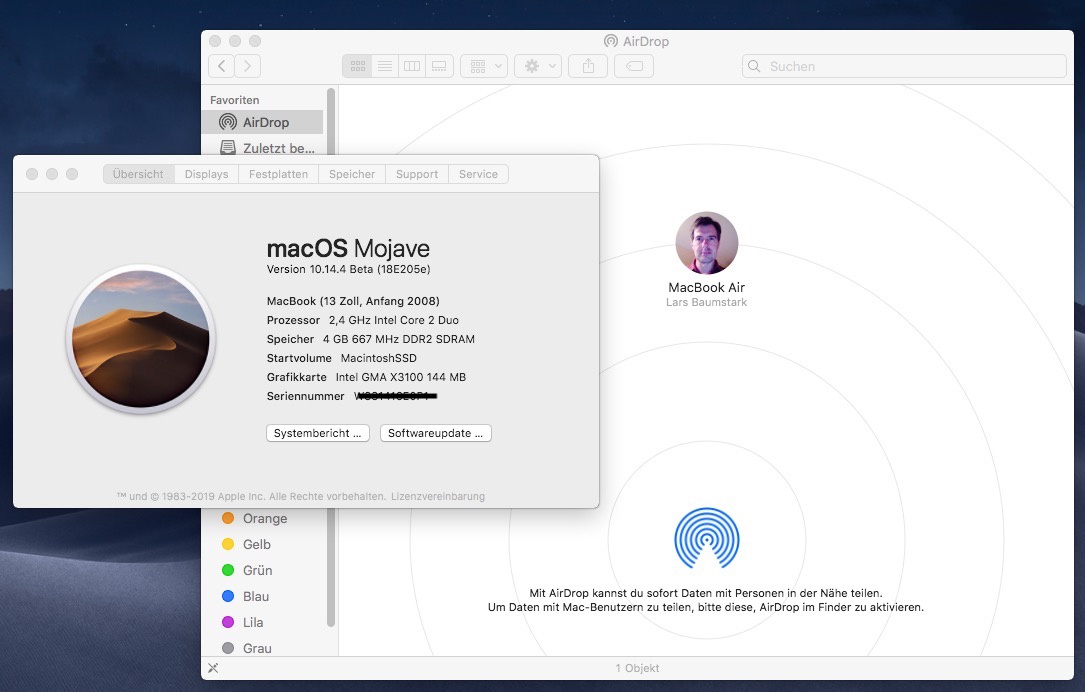Click the blue AirDrop radar icon
1085x692 pixels.
706,538
